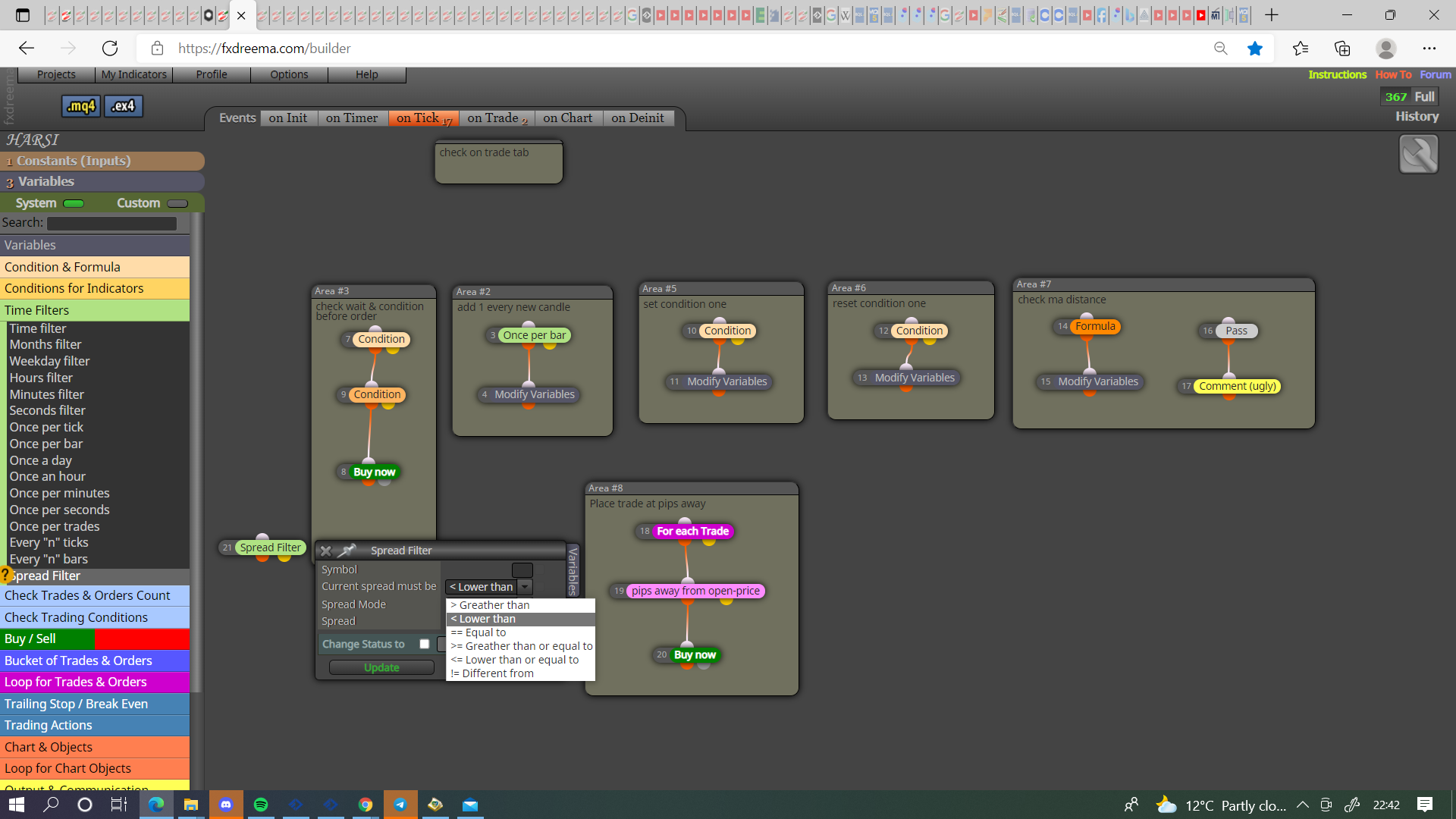Expand Check Trades & Orders Count category
1456x819 pixels.
tap(95, 595)
